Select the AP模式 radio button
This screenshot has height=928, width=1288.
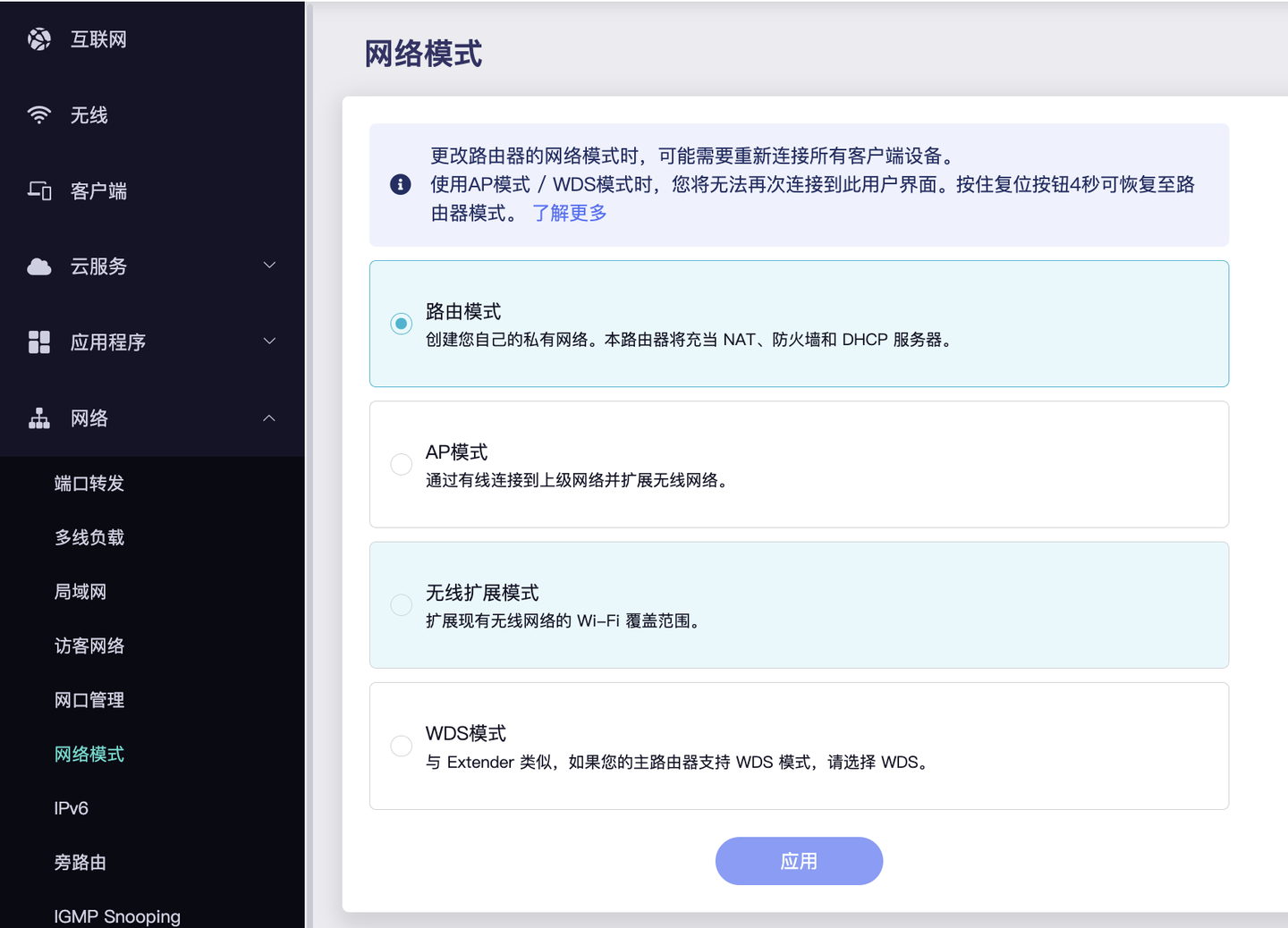[402, 464]
